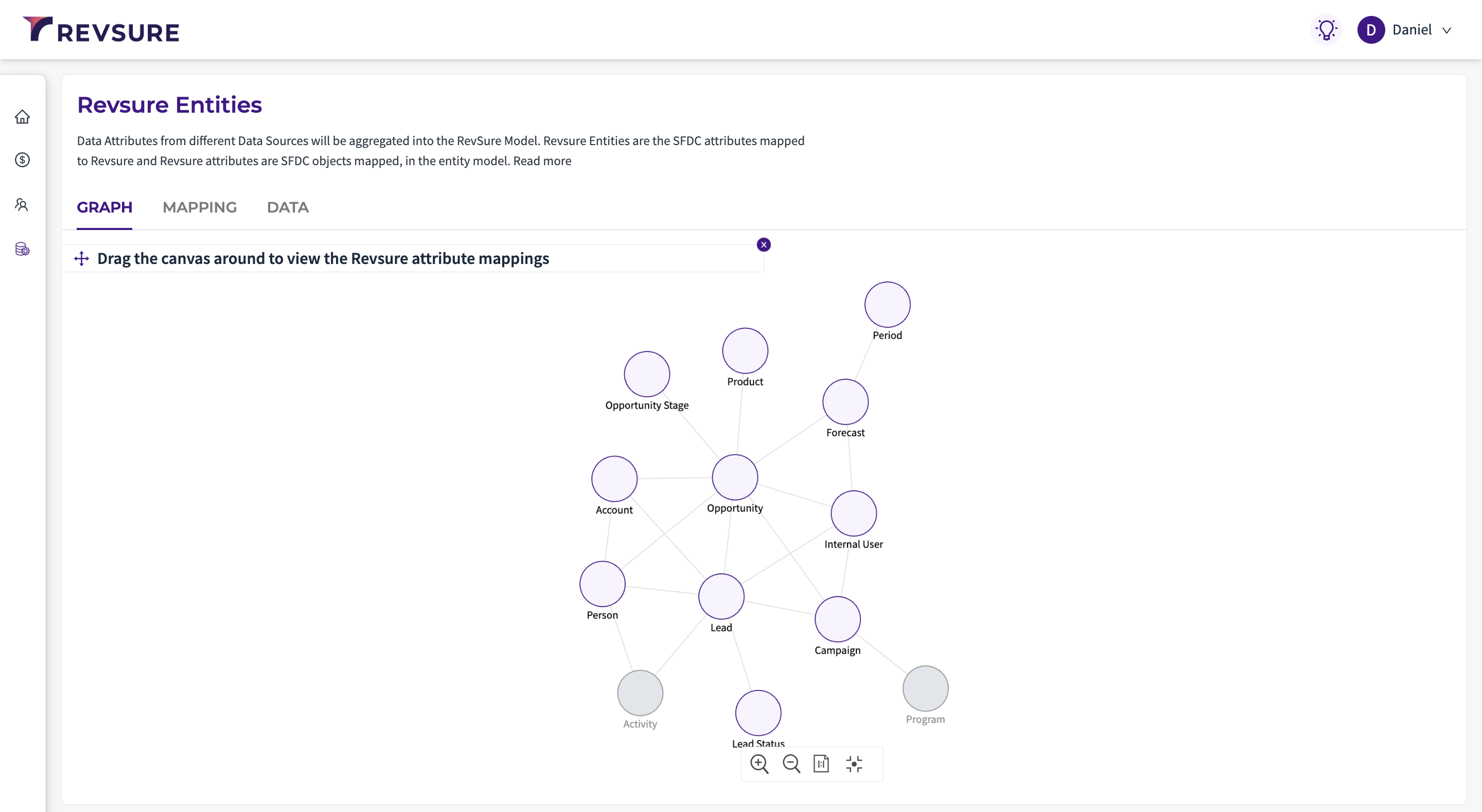The width and height of the screenshot is (1482, 812).
Task: Open the home icon in sidebar
Action: click(x=23, y=117)
